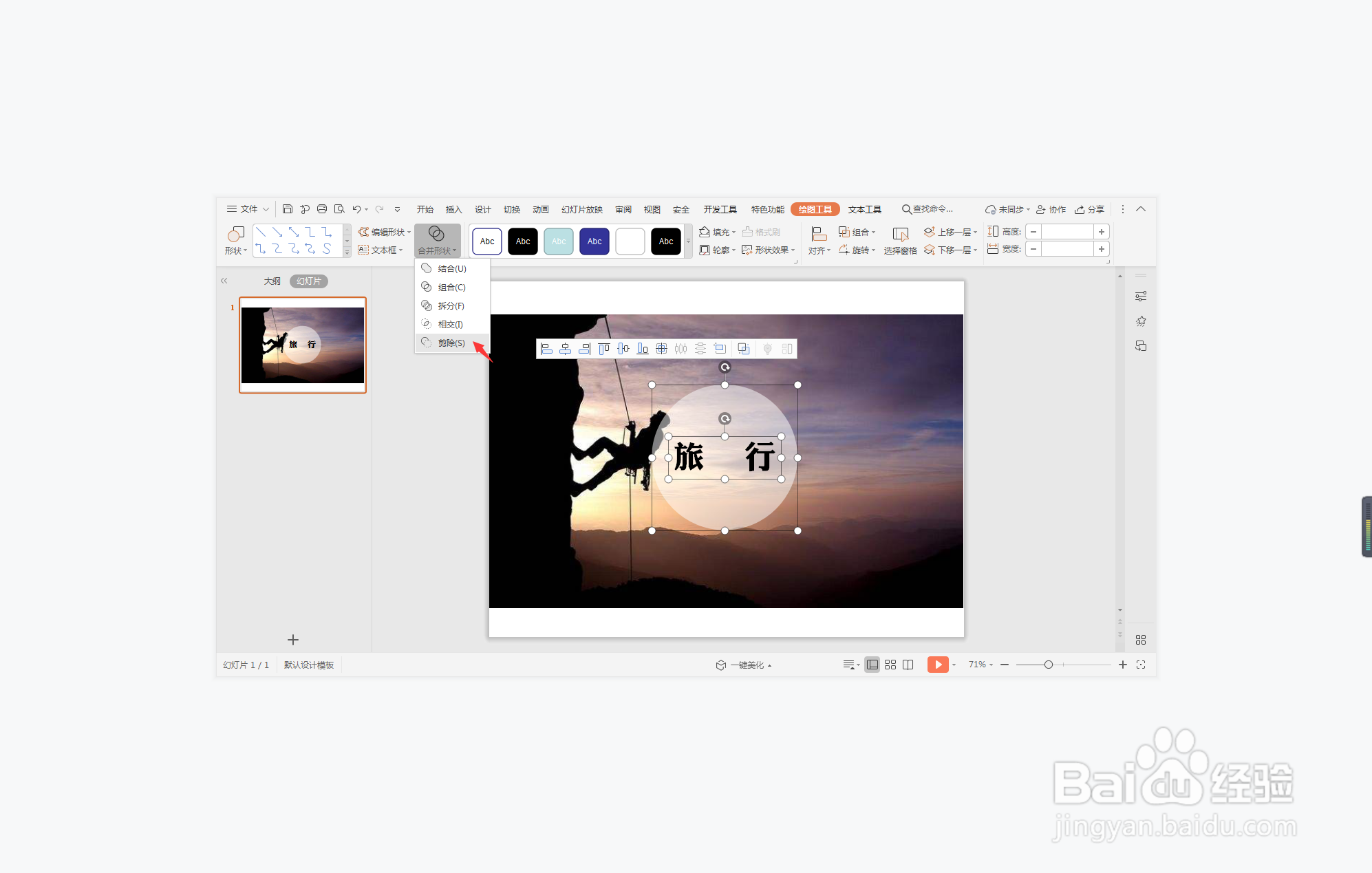Image resolution: width=1372 pixels, height=873 pixels.
Task: Start slideshow with the orange play button
Action: [x=938, y=665]
